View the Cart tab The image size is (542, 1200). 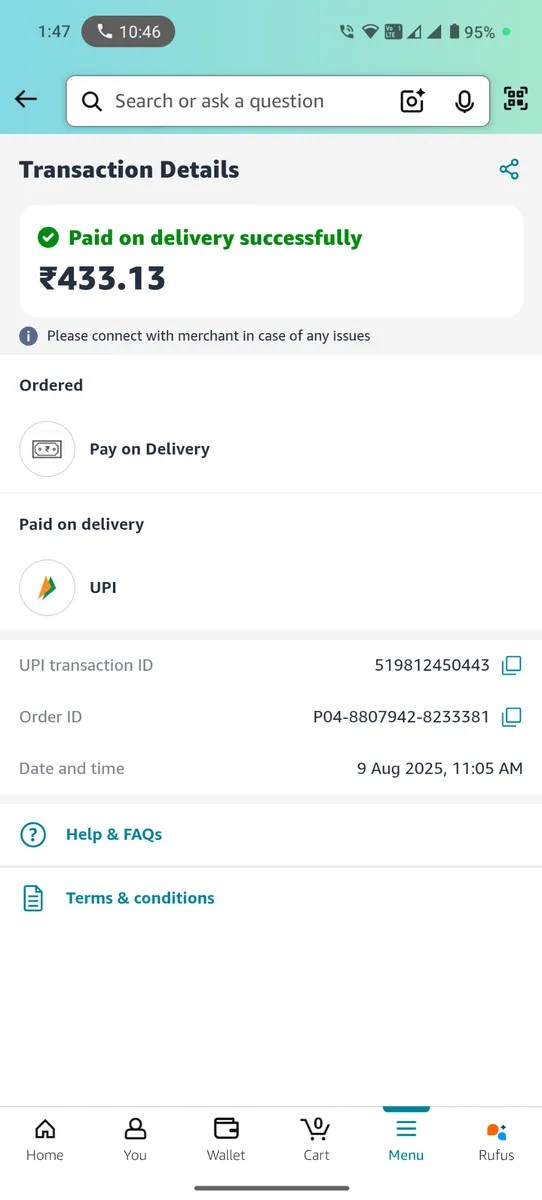316,1140
